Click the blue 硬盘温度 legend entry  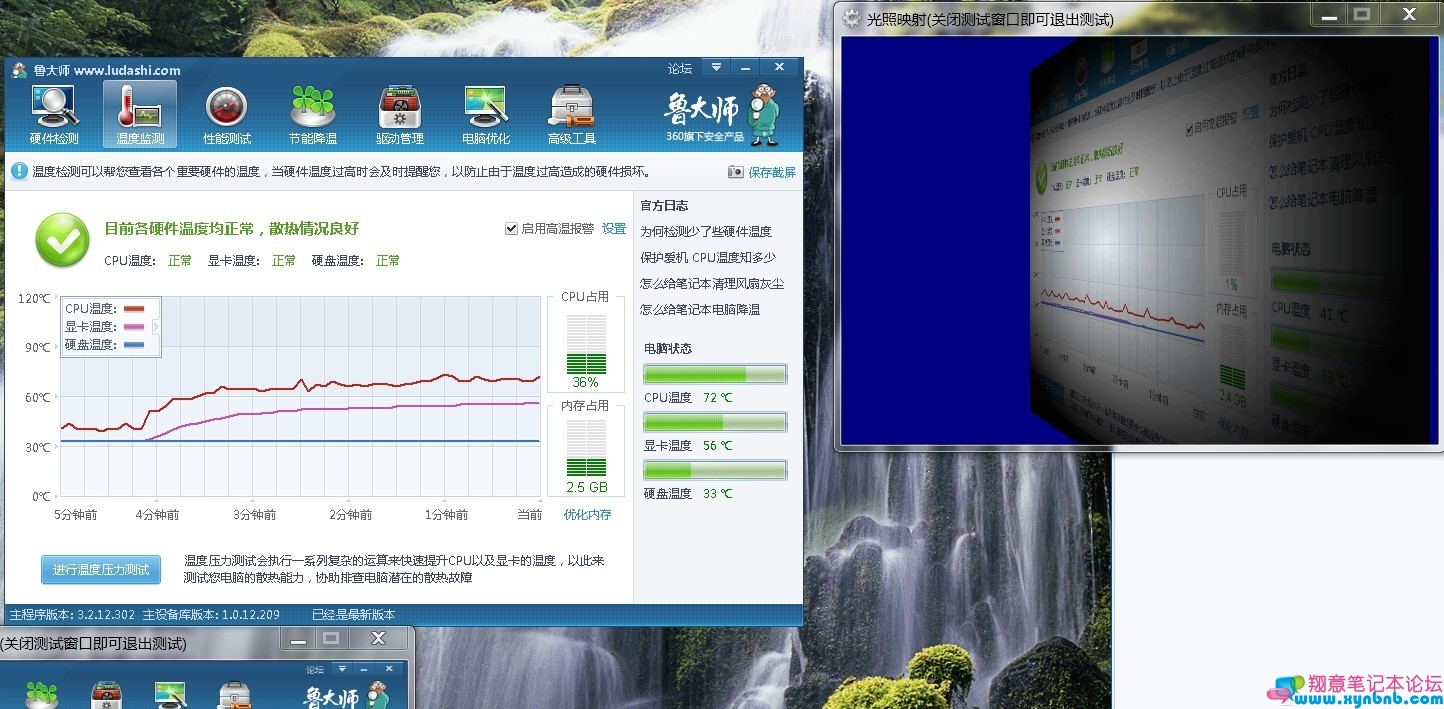104,345
